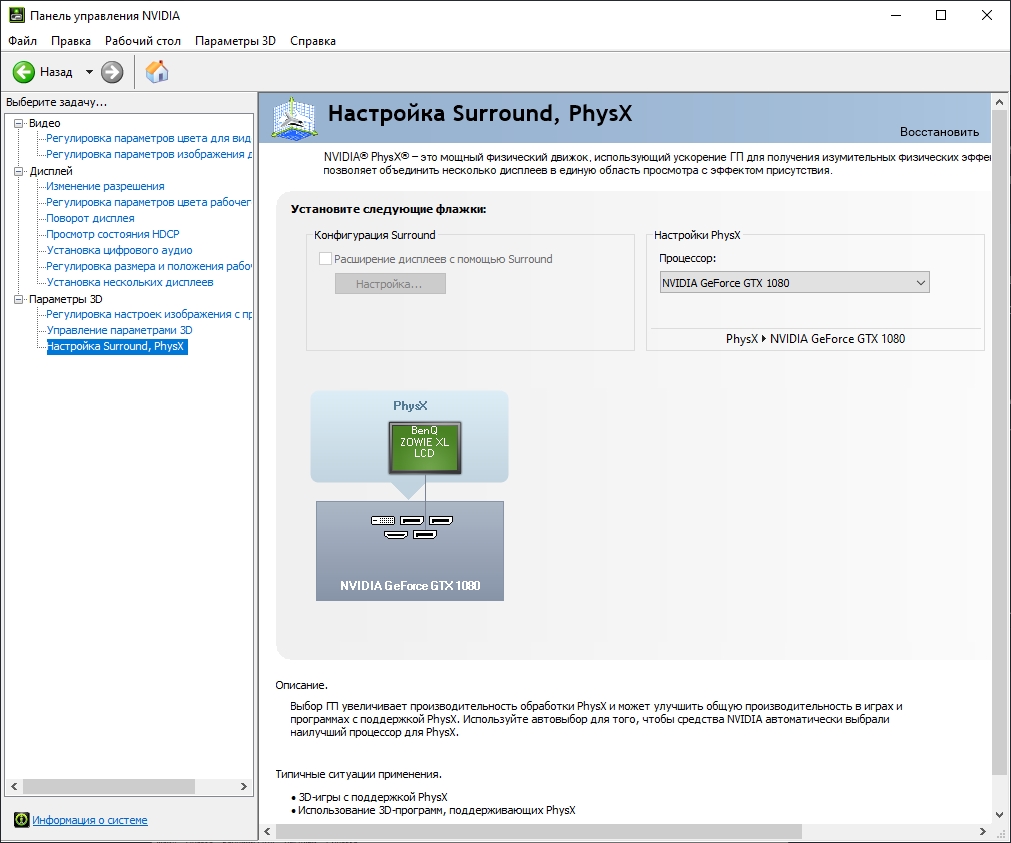Open Установка нескольких дисплеев task
This screenshot has height=843, width=1011.
130,283
